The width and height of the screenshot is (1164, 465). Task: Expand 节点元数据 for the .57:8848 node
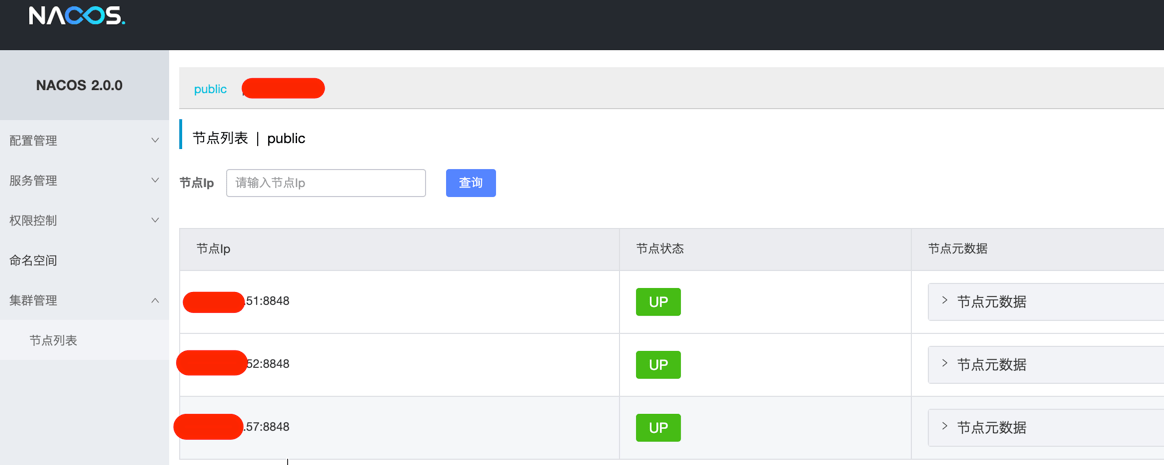990,428
